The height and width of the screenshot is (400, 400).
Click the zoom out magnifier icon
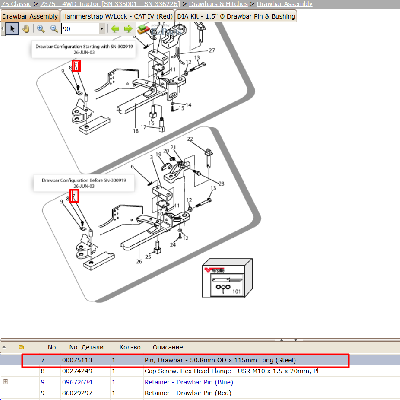click(x=54, y=29)
